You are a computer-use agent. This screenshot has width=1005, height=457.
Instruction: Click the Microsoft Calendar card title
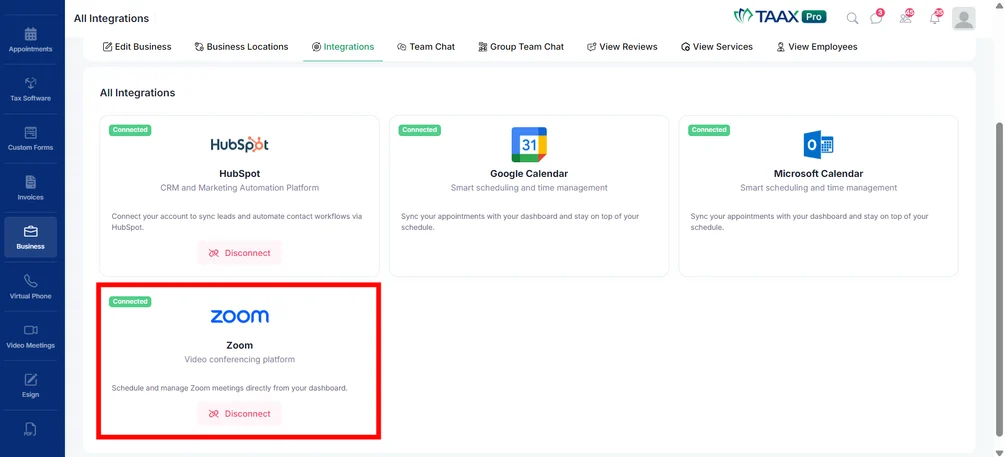click(818, 174)
